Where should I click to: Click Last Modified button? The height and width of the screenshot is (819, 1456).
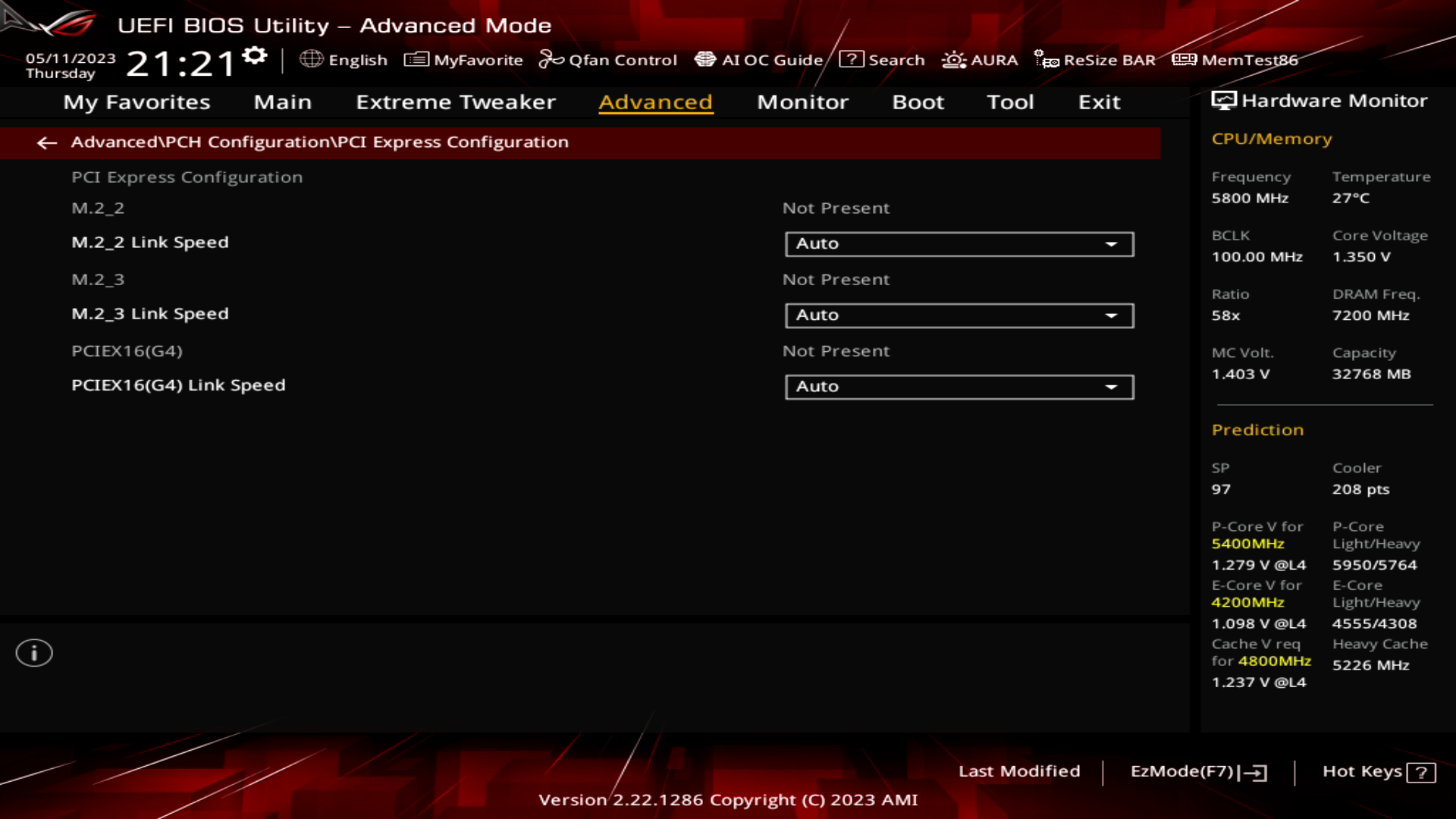tap(1019, 770)
